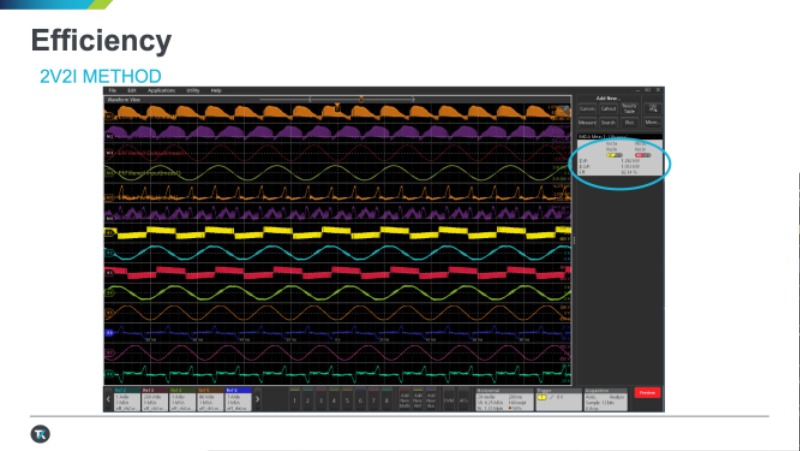Click the Add New... panel heading
Screen dimensions: 800x451
click(607, 98)
